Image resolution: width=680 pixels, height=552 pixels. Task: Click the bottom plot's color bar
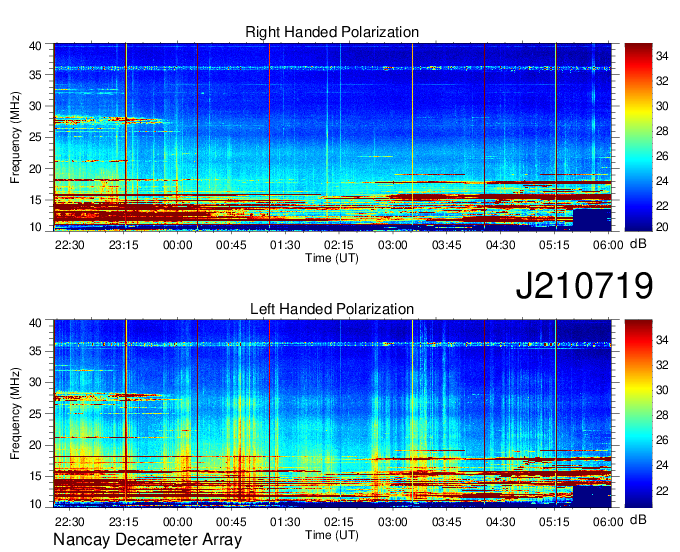638,414
